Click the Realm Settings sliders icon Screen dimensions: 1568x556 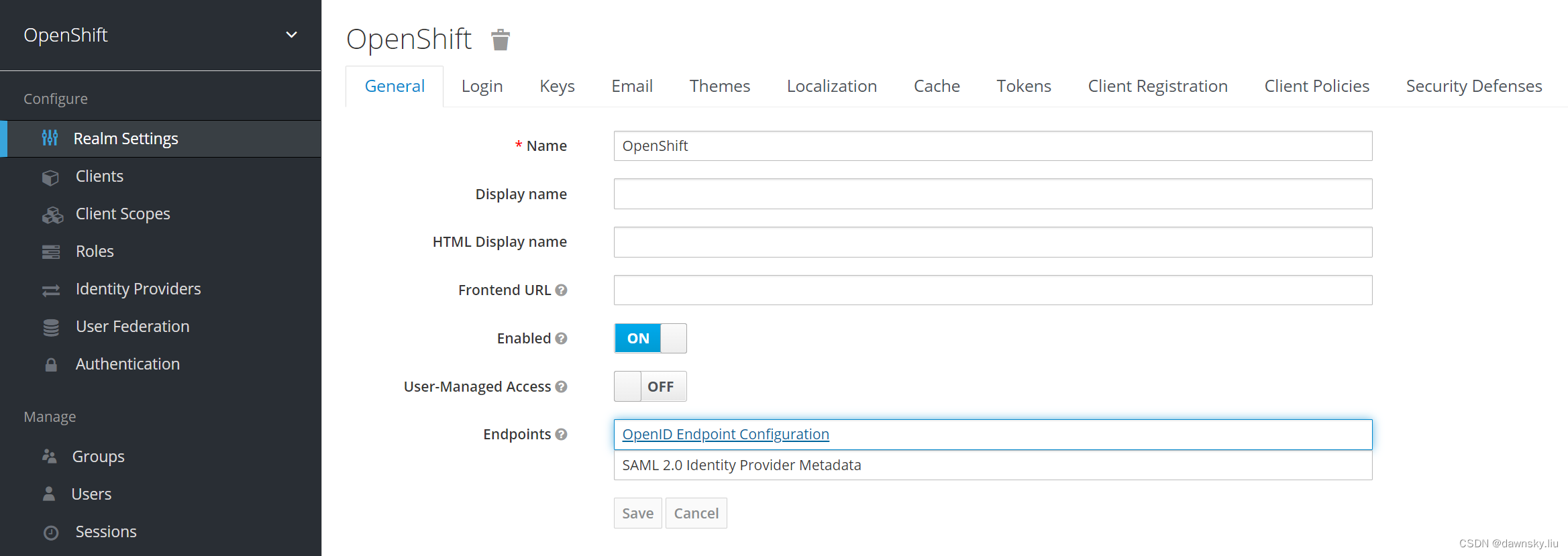pos(50,138)
